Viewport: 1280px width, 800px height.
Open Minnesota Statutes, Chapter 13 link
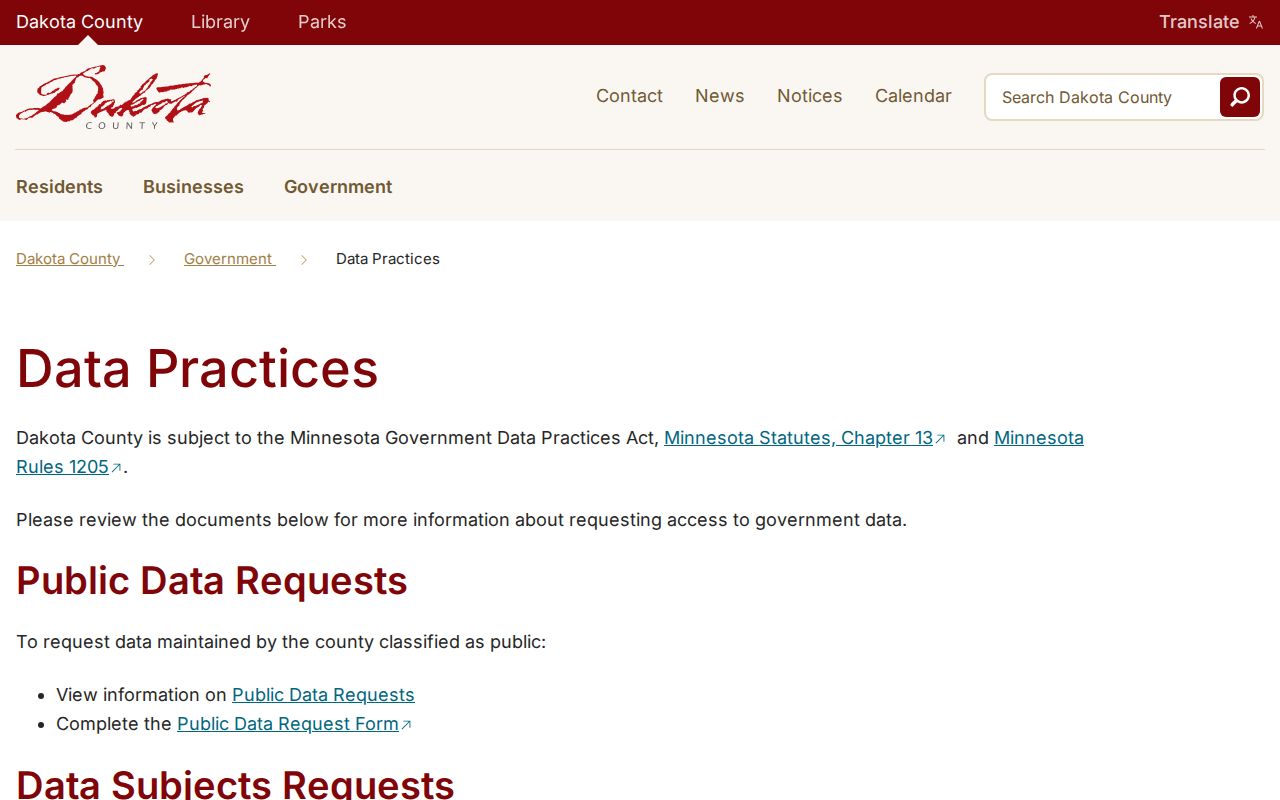point(798,438)
